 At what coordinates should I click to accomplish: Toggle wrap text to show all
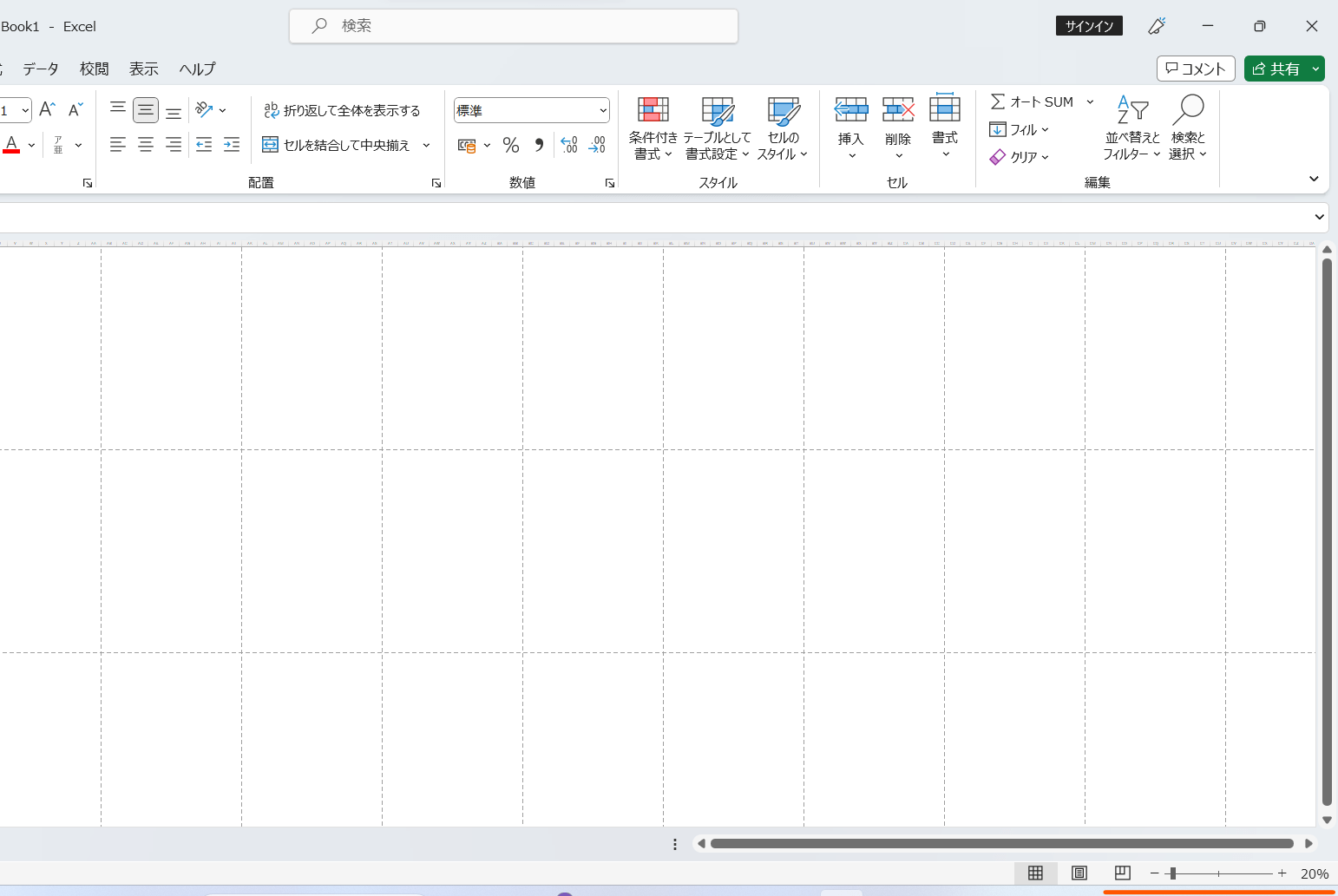(x=342, y=110)
